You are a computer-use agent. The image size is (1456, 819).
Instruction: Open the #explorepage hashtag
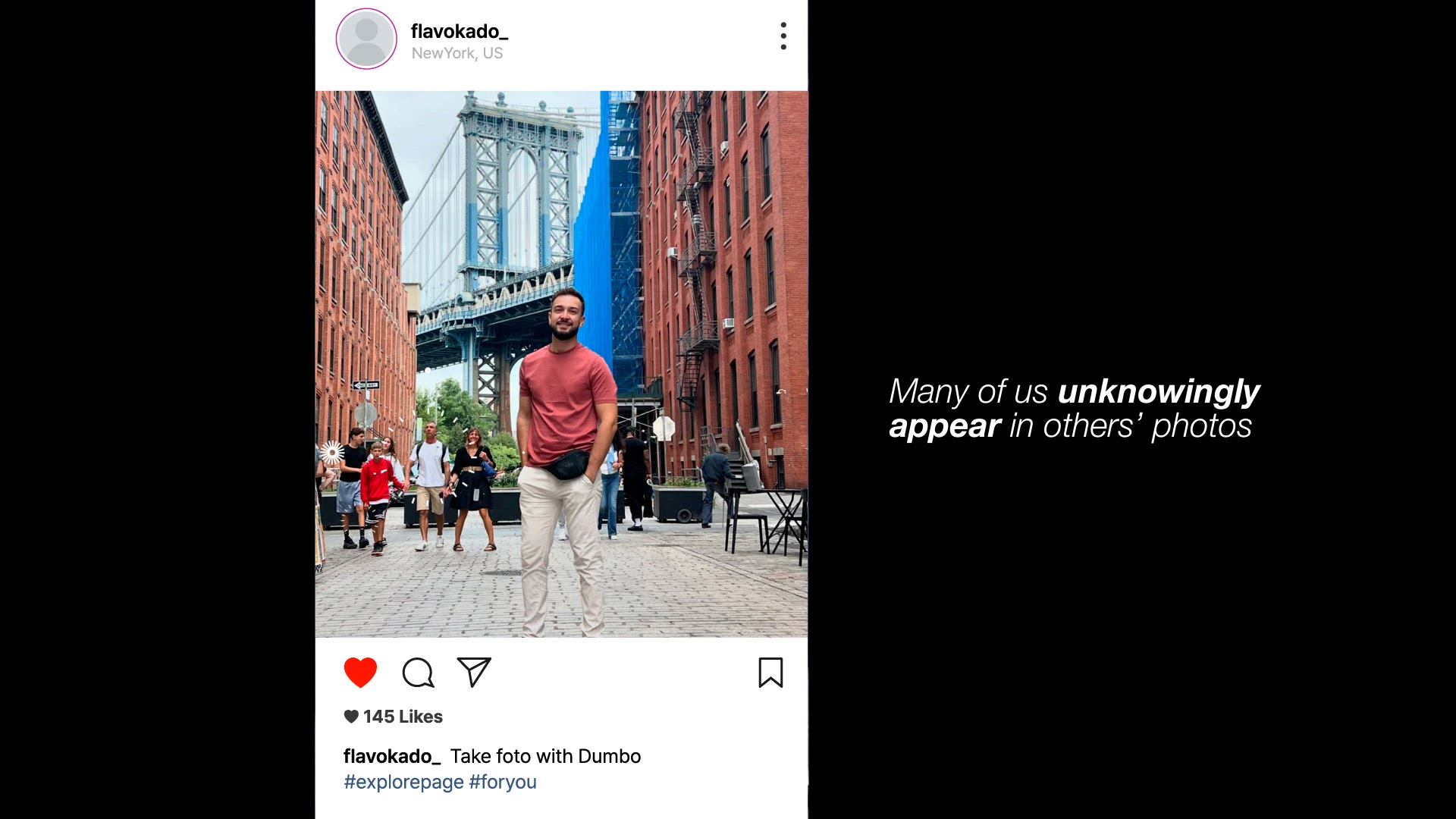point(403,782)
